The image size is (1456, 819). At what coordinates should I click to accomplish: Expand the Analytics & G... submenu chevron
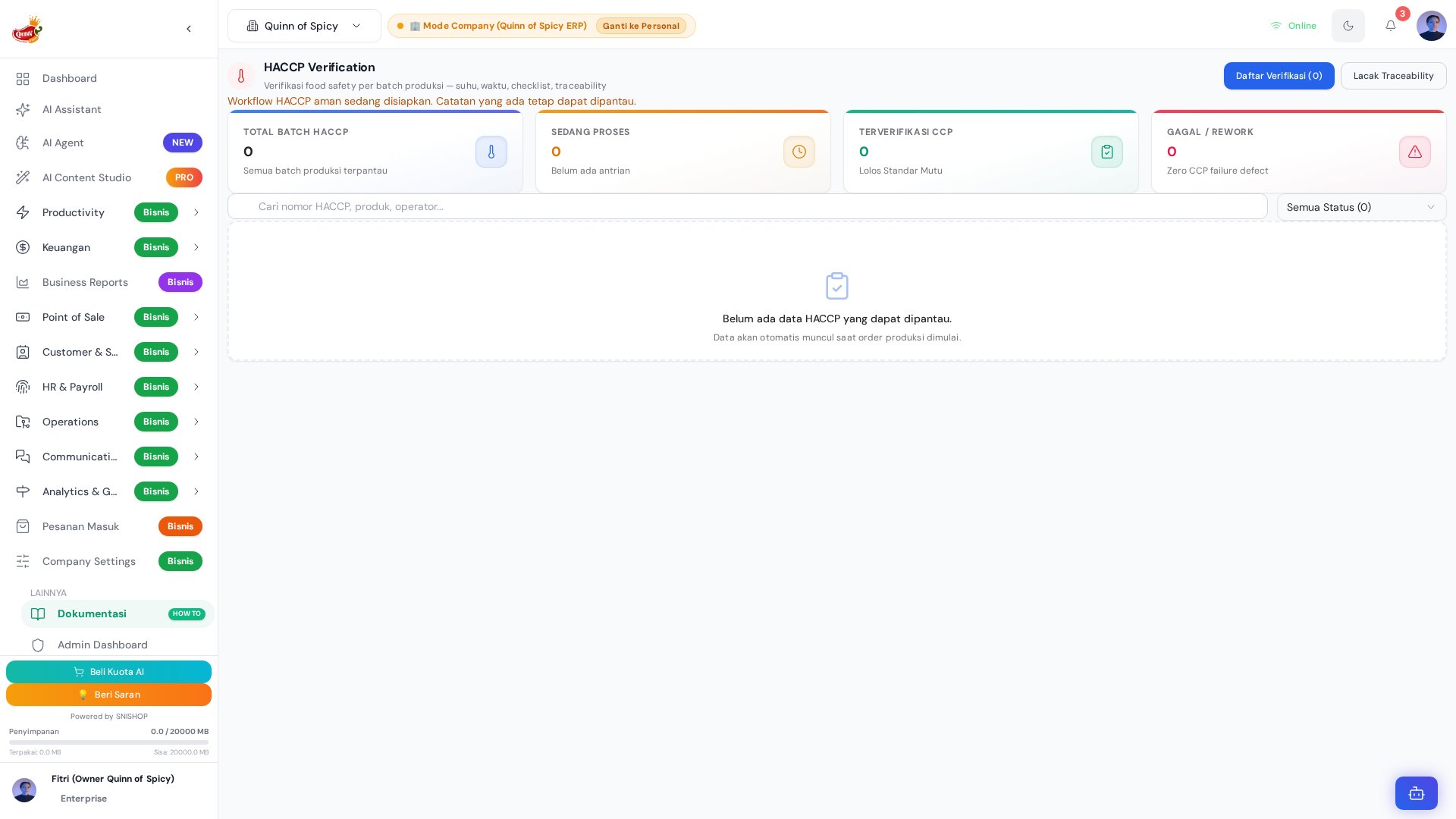pyautogui.click(x=196, y=491)
